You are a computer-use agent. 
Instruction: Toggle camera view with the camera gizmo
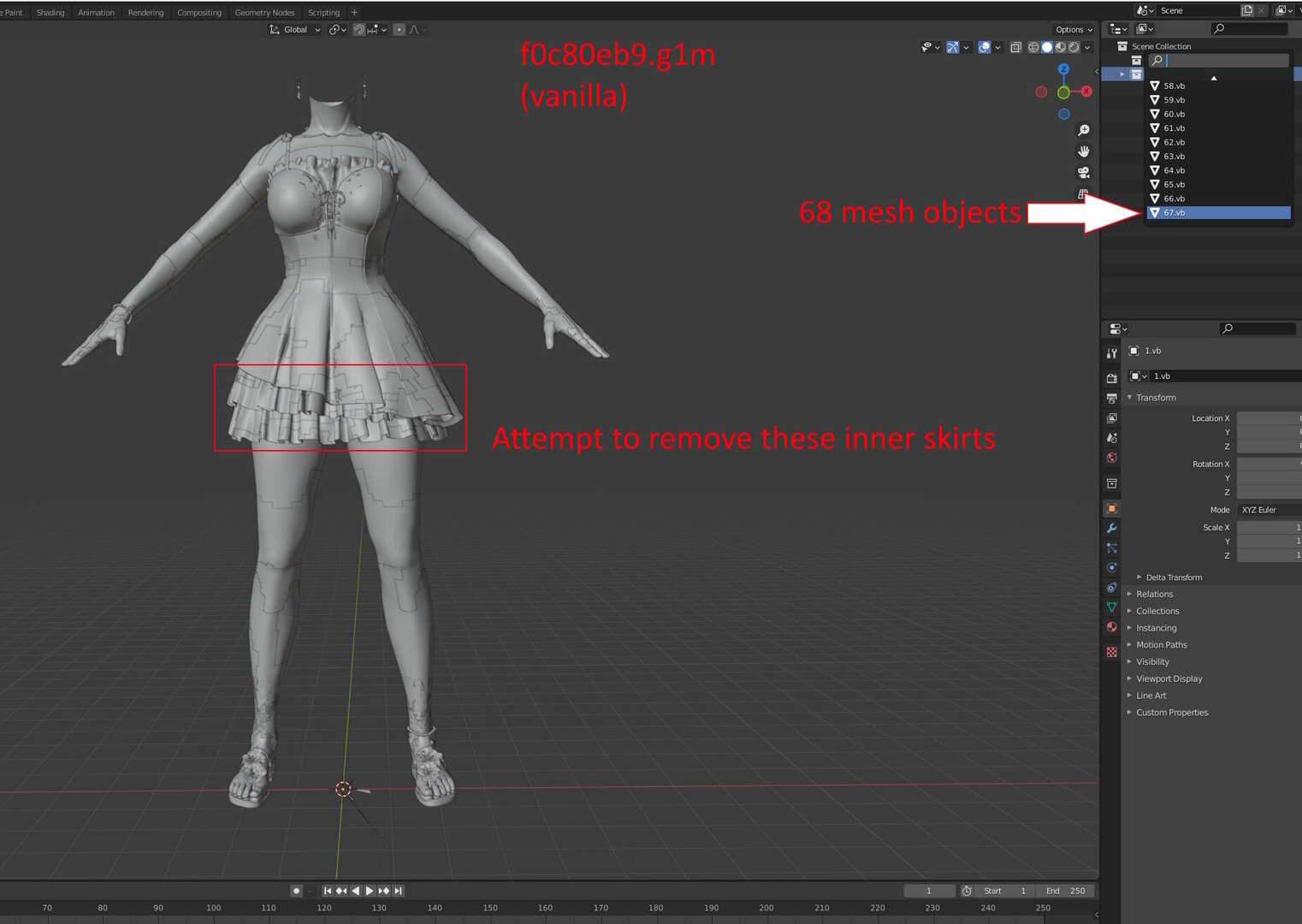[x=1083, y=173]
